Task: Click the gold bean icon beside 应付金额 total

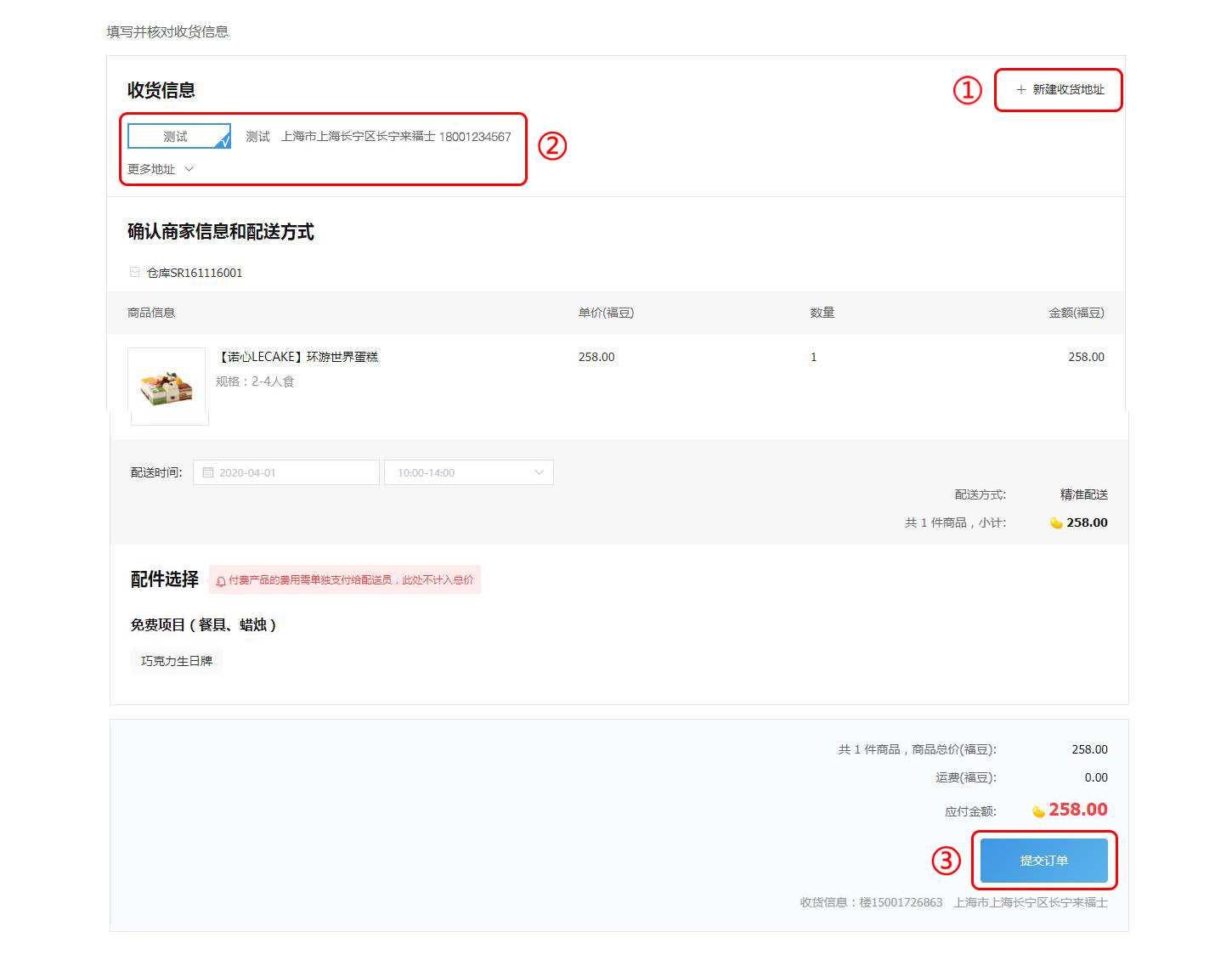Action: pos(1038,811)
